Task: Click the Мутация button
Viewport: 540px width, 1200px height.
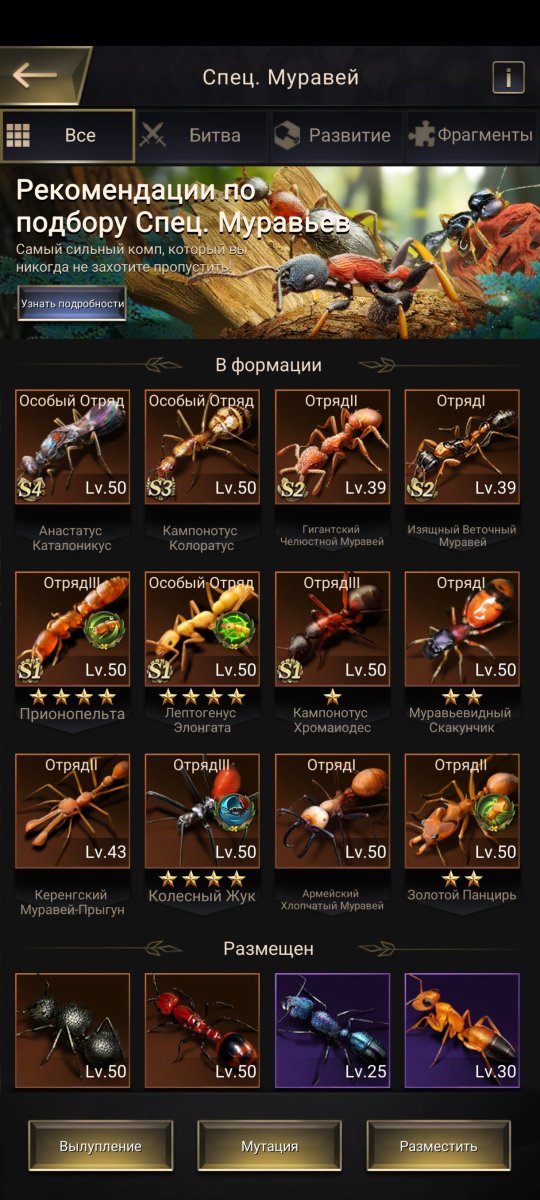Action: 270,1146
